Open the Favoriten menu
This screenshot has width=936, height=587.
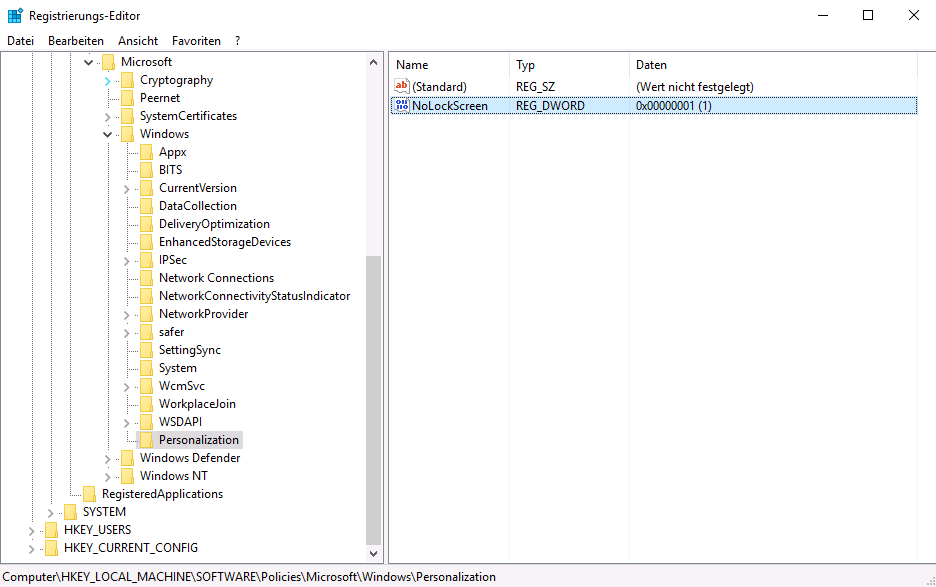click(196, 40)
